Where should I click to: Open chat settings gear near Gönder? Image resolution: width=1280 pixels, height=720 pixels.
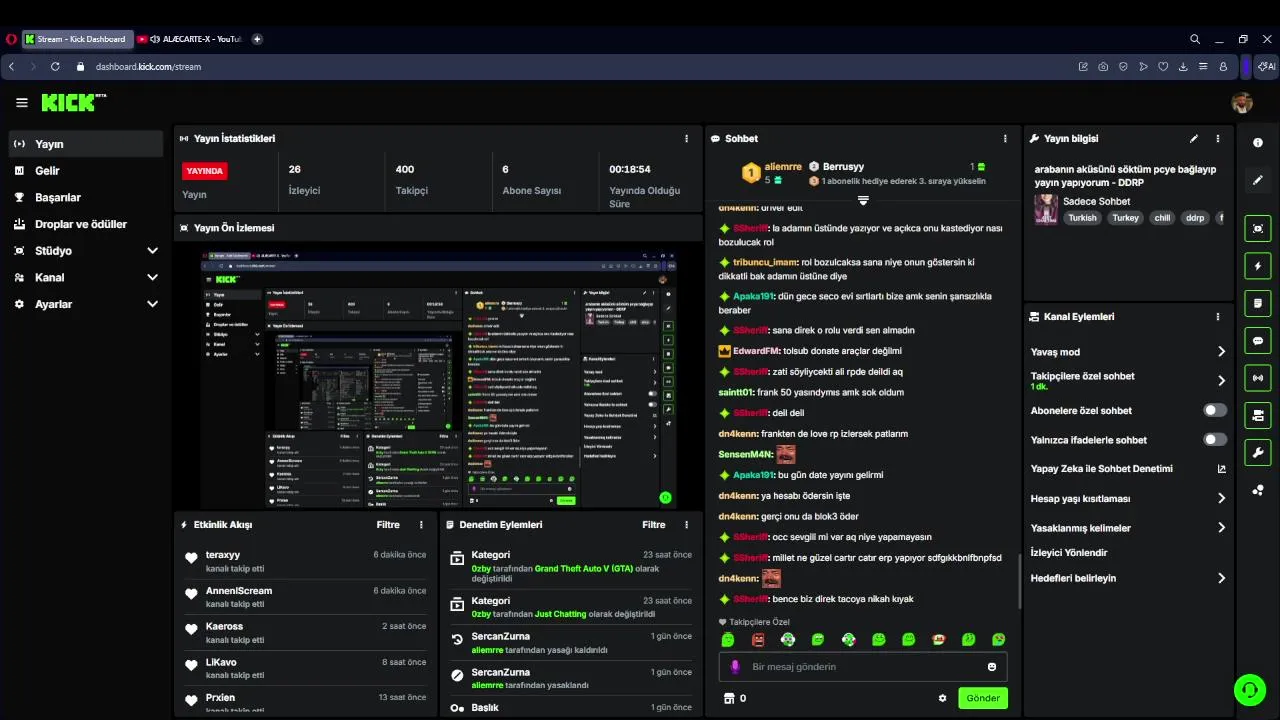pos(942,698)
